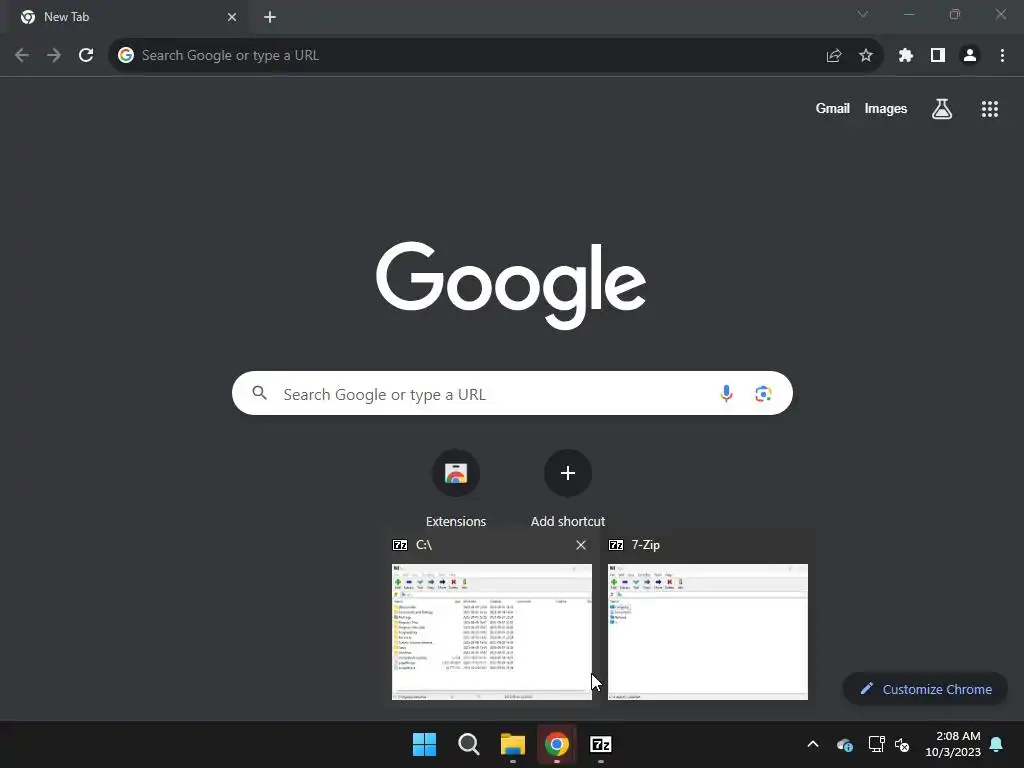Open the Extensions puzzle menu
The width and height of the screenshot is (1024, 768).
(x=906, y=56)
